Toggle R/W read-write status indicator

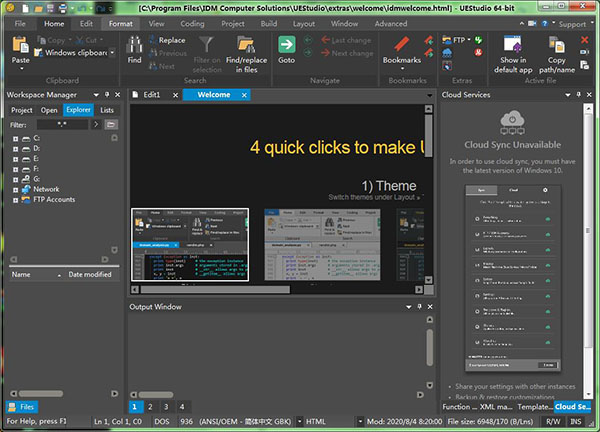553,421
